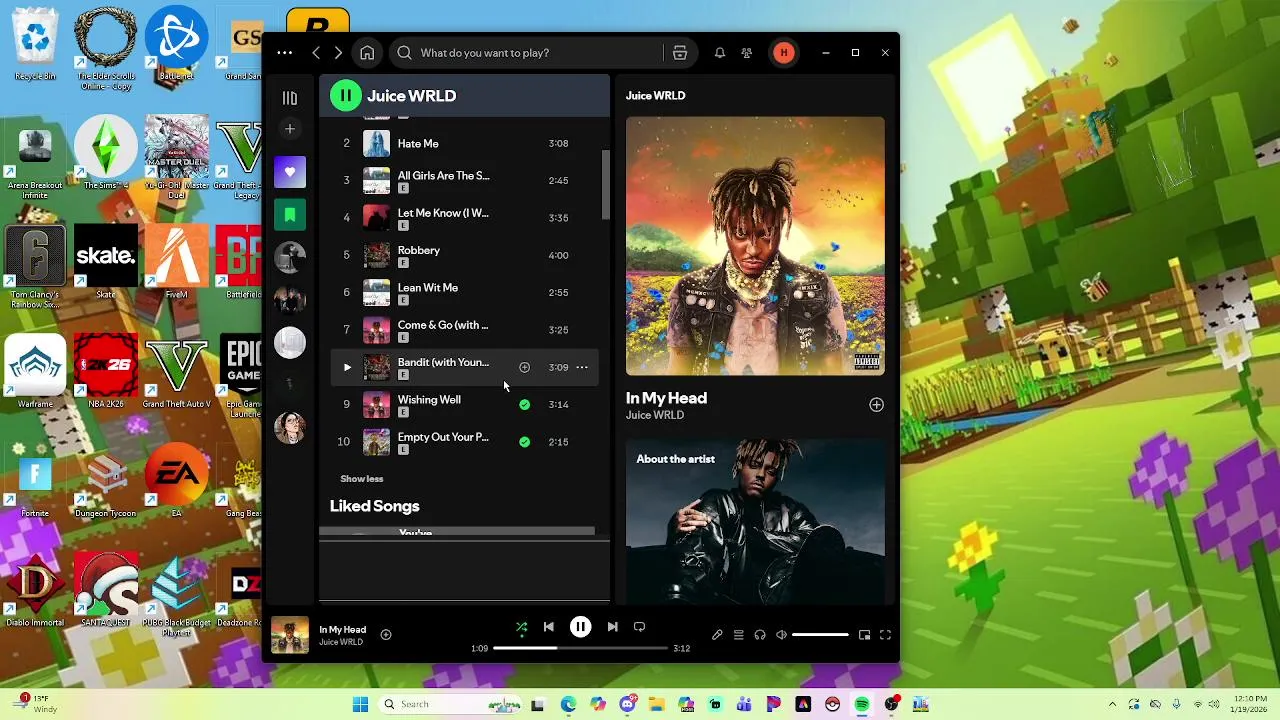Open Fortnite desktop shortcut
1280x720 pixels.
click(x=35, y=482)
